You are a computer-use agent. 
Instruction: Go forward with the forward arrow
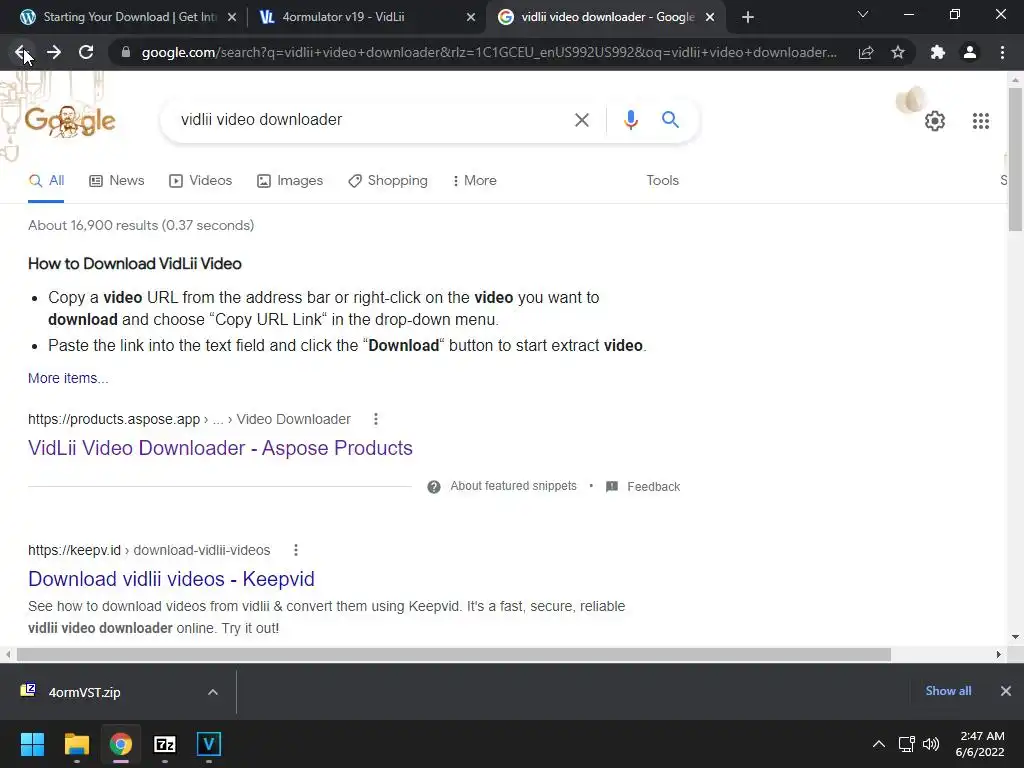coord(54,52)
